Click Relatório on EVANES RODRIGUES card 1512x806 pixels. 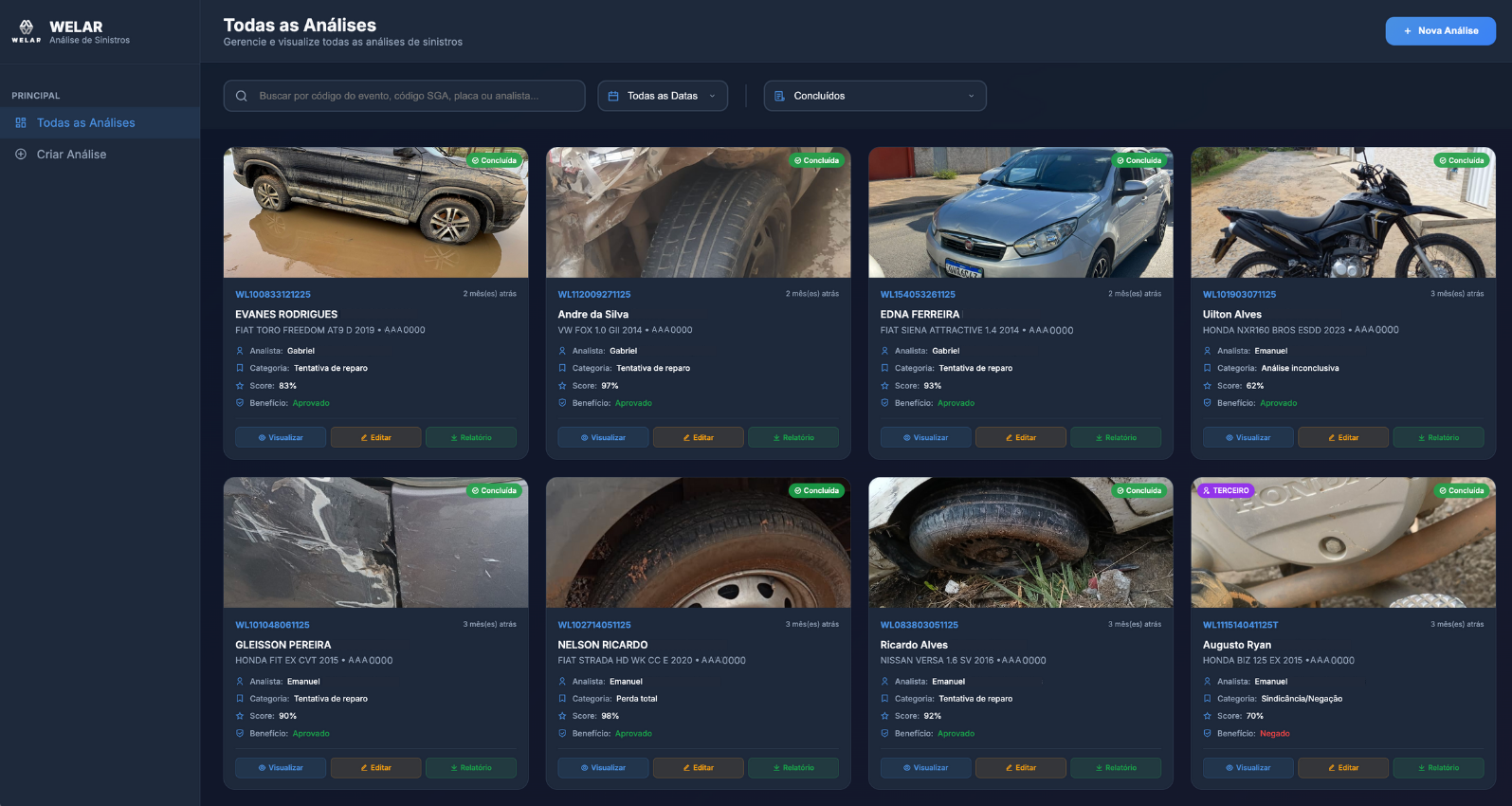coord(471,437)
